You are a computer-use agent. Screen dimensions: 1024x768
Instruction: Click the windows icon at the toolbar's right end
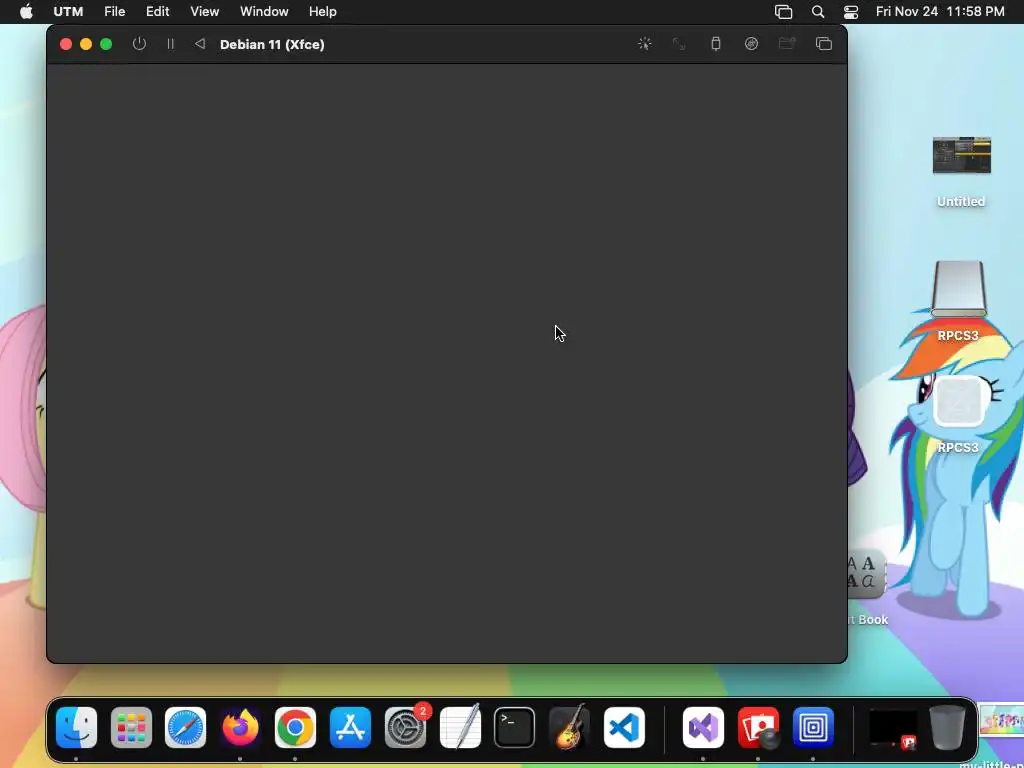[x=824, y=44]
